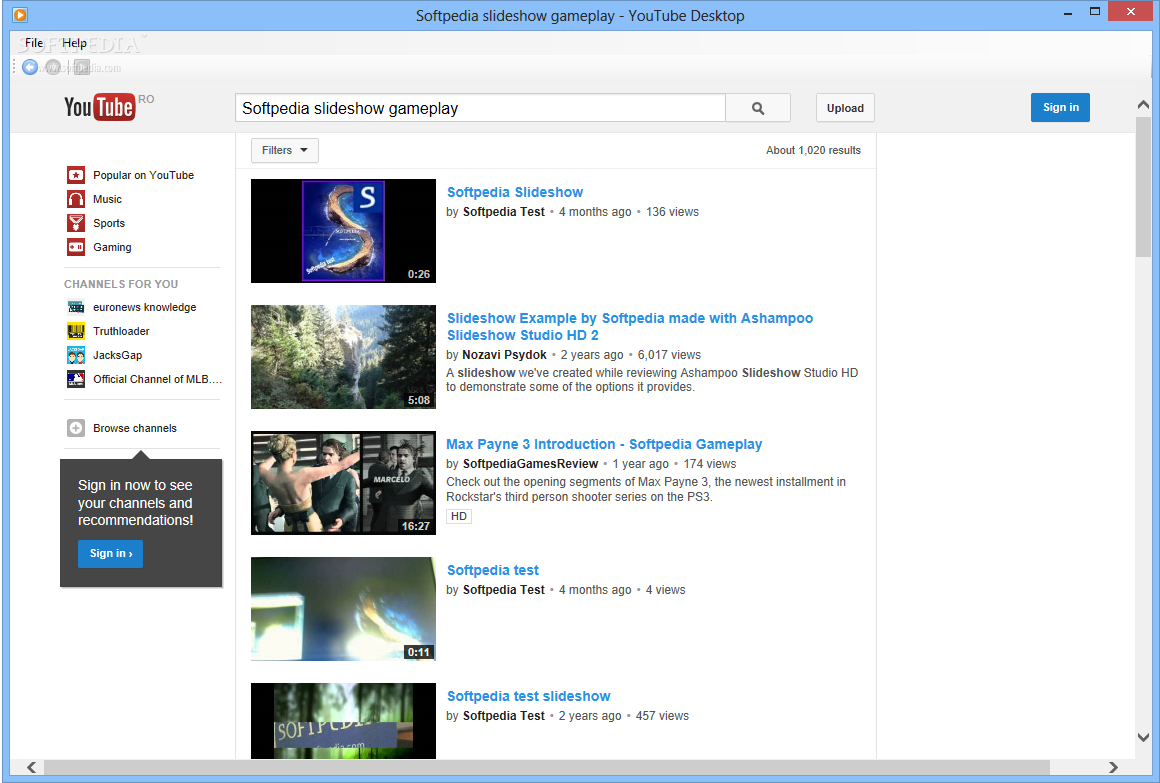Open the euronews knowledge channel
Screen dimensions: 1160x783
tap(145, 307)
